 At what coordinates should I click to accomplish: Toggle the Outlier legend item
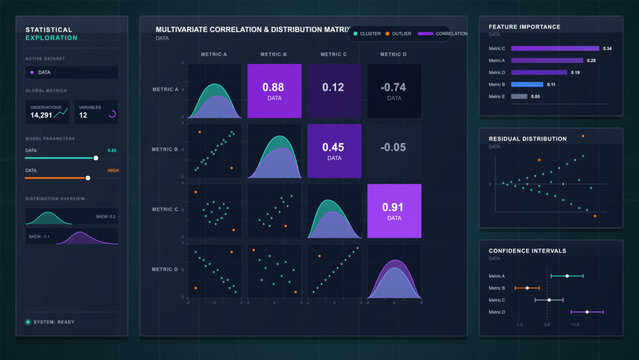pyautogui.click(x=398, y=34)
